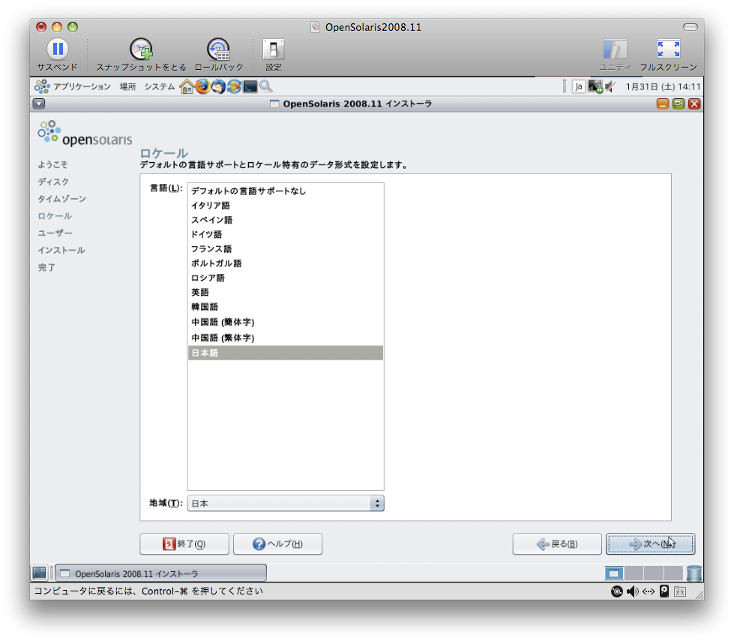This screenshot has width=734, height=641.
Task: Click the volume icon in panel tray
Action: click(x=609, y=87)
